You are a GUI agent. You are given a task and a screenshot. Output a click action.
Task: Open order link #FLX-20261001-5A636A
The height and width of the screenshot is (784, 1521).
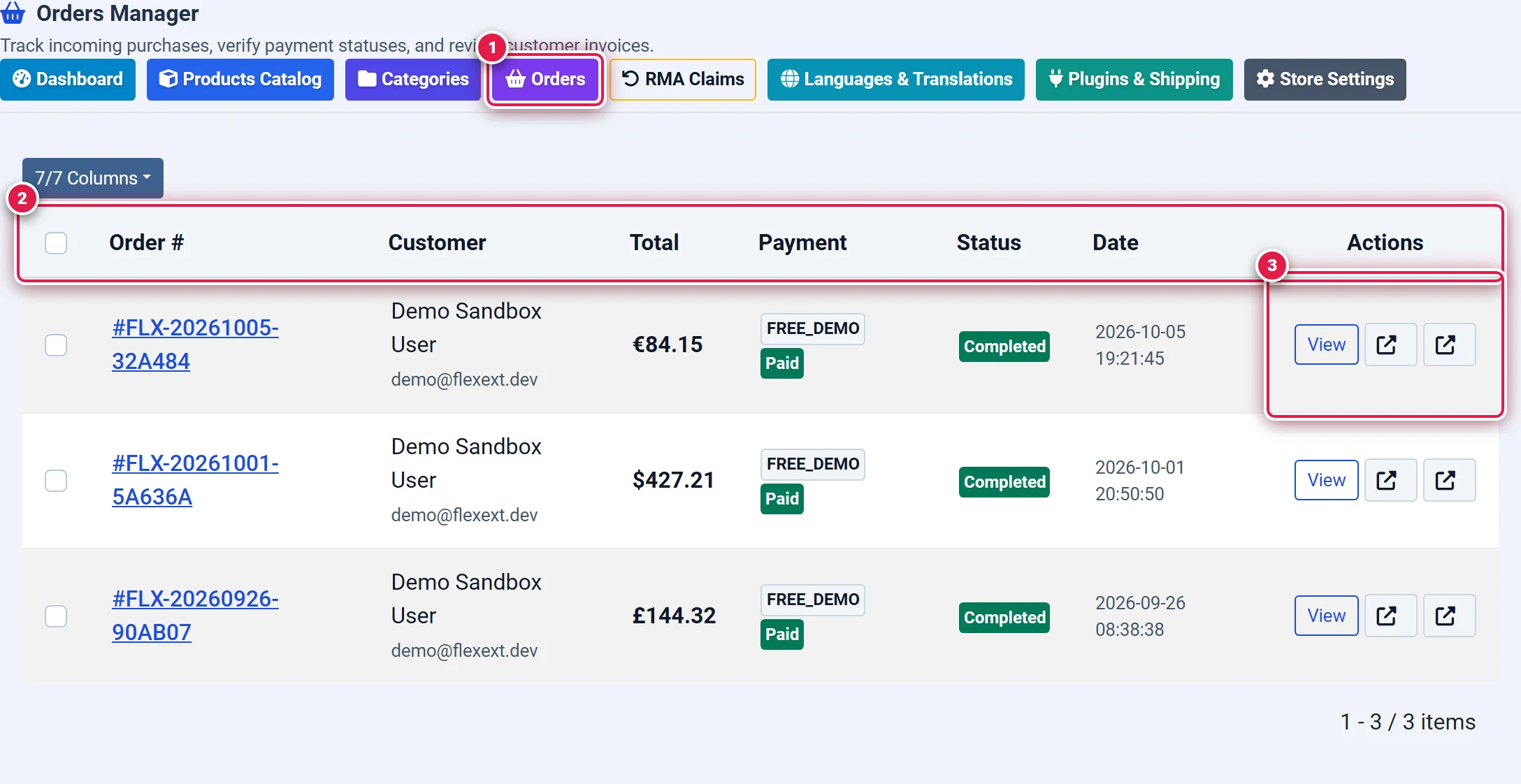[x=195, y=480]
